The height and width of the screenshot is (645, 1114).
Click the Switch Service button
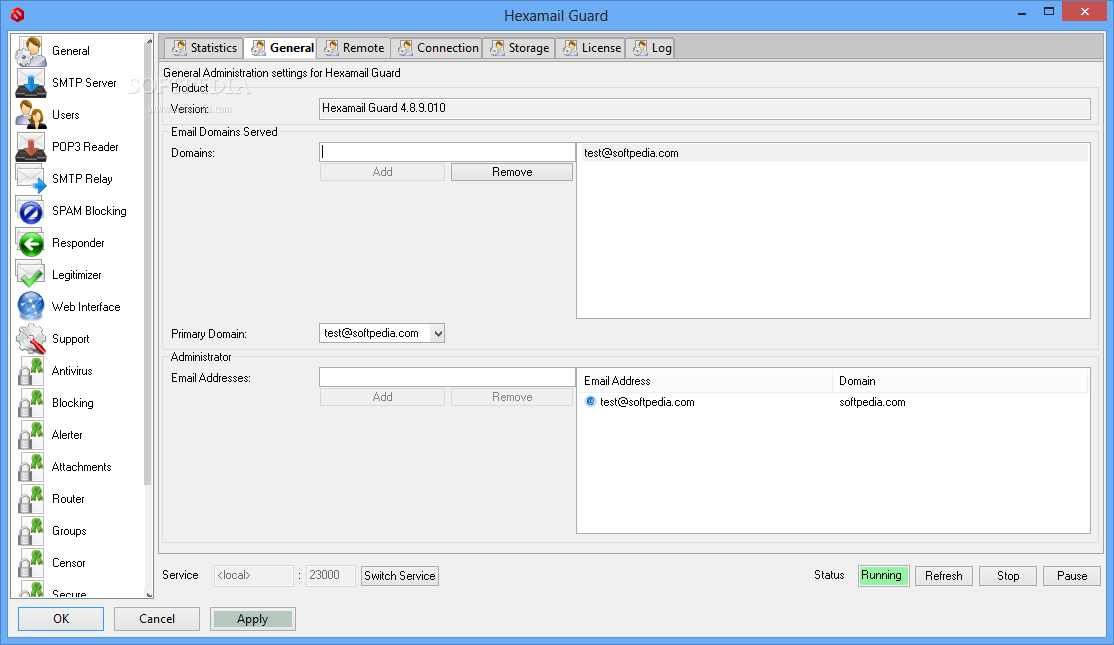point(400,576)
